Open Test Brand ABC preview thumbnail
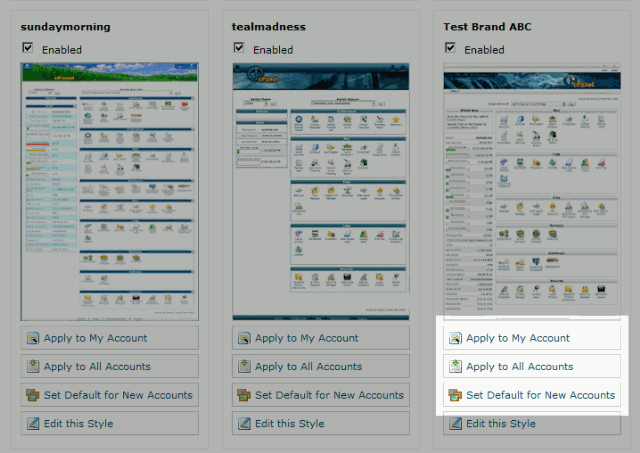 532,189
